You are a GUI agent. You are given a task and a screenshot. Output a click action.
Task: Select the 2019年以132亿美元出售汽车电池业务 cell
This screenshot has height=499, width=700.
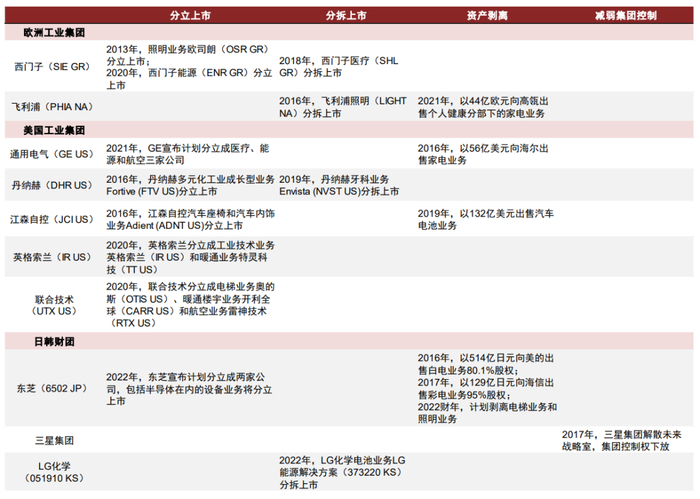tap(486, 220)
